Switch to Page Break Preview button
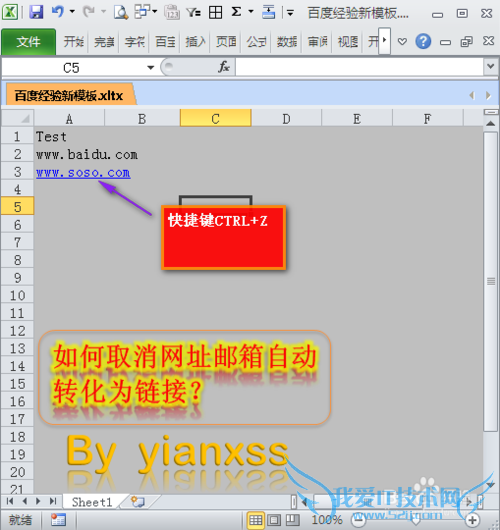This screenshot has width=500, height=530. (293, 520)
